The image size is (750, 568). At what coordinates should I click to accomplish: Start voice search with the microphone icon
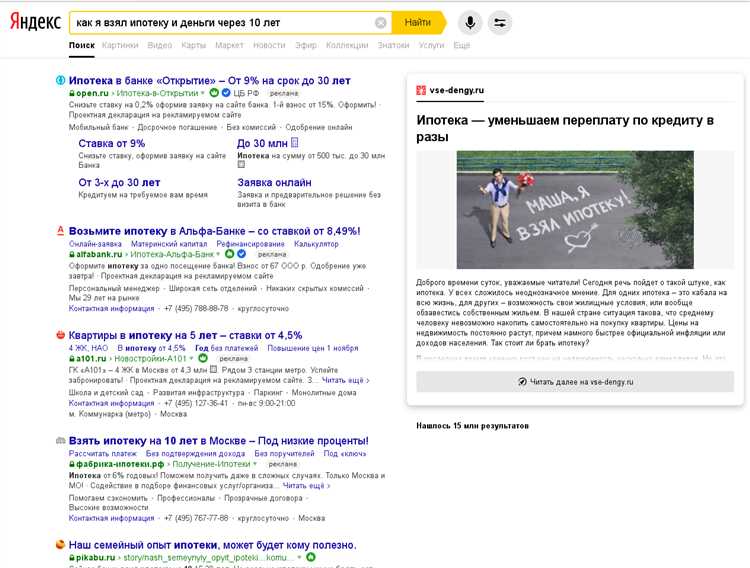[x=470, y=22]
